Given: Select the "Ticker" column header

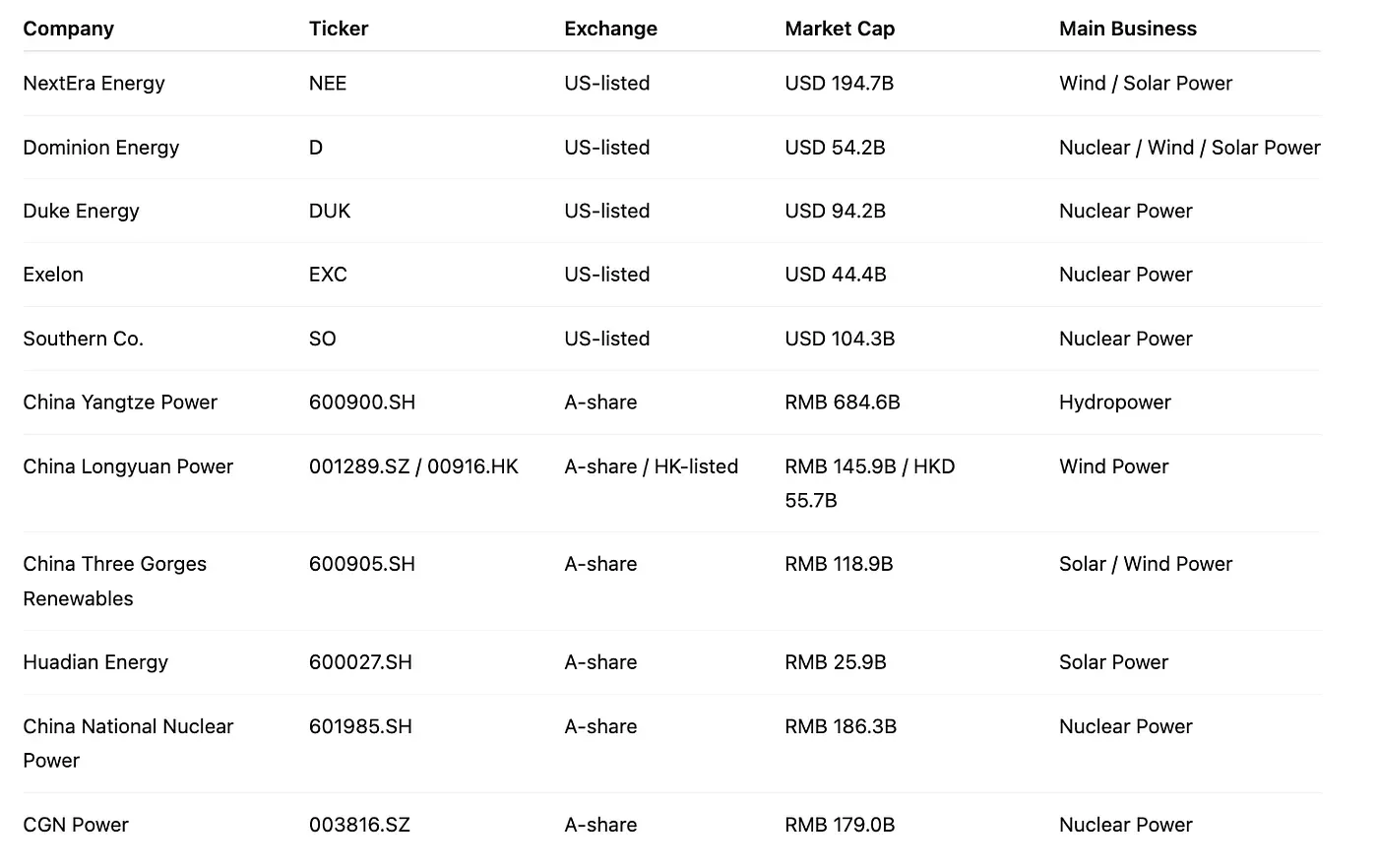Looking at the screenshot, I should click(339, 29).
